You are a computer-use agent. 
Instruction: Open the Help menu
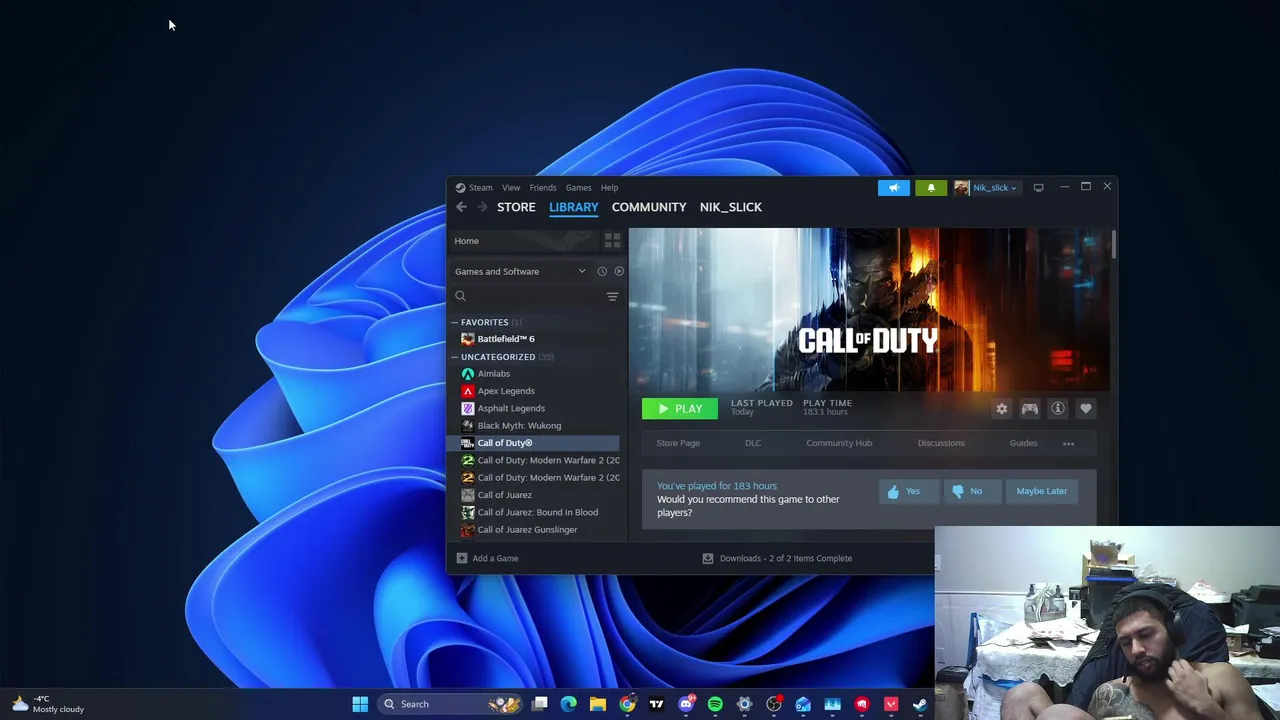pyautogui.click(x=609, y=187)
